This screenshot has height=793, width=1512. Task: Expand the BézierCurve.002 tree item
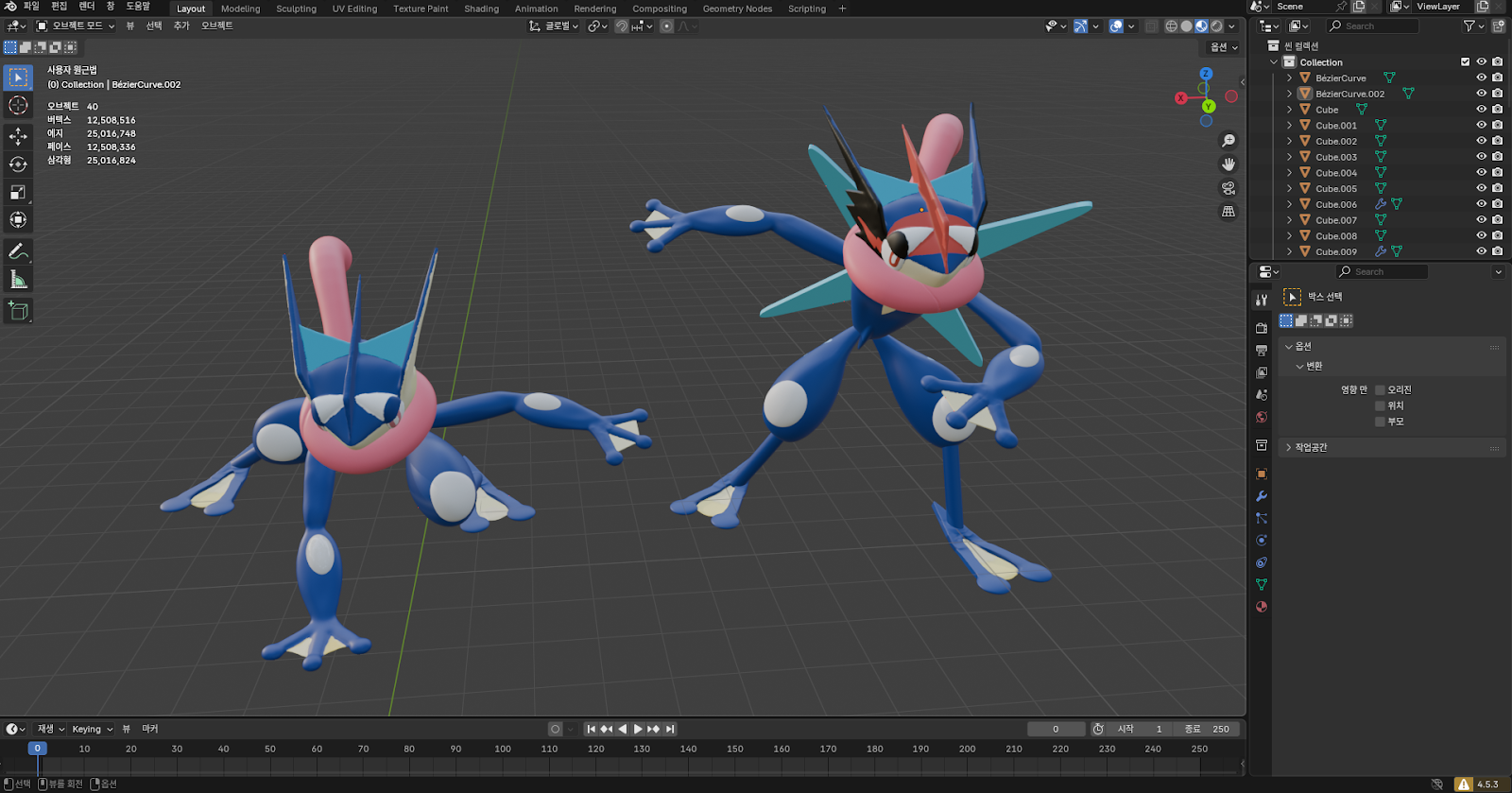pos(1290,94)
